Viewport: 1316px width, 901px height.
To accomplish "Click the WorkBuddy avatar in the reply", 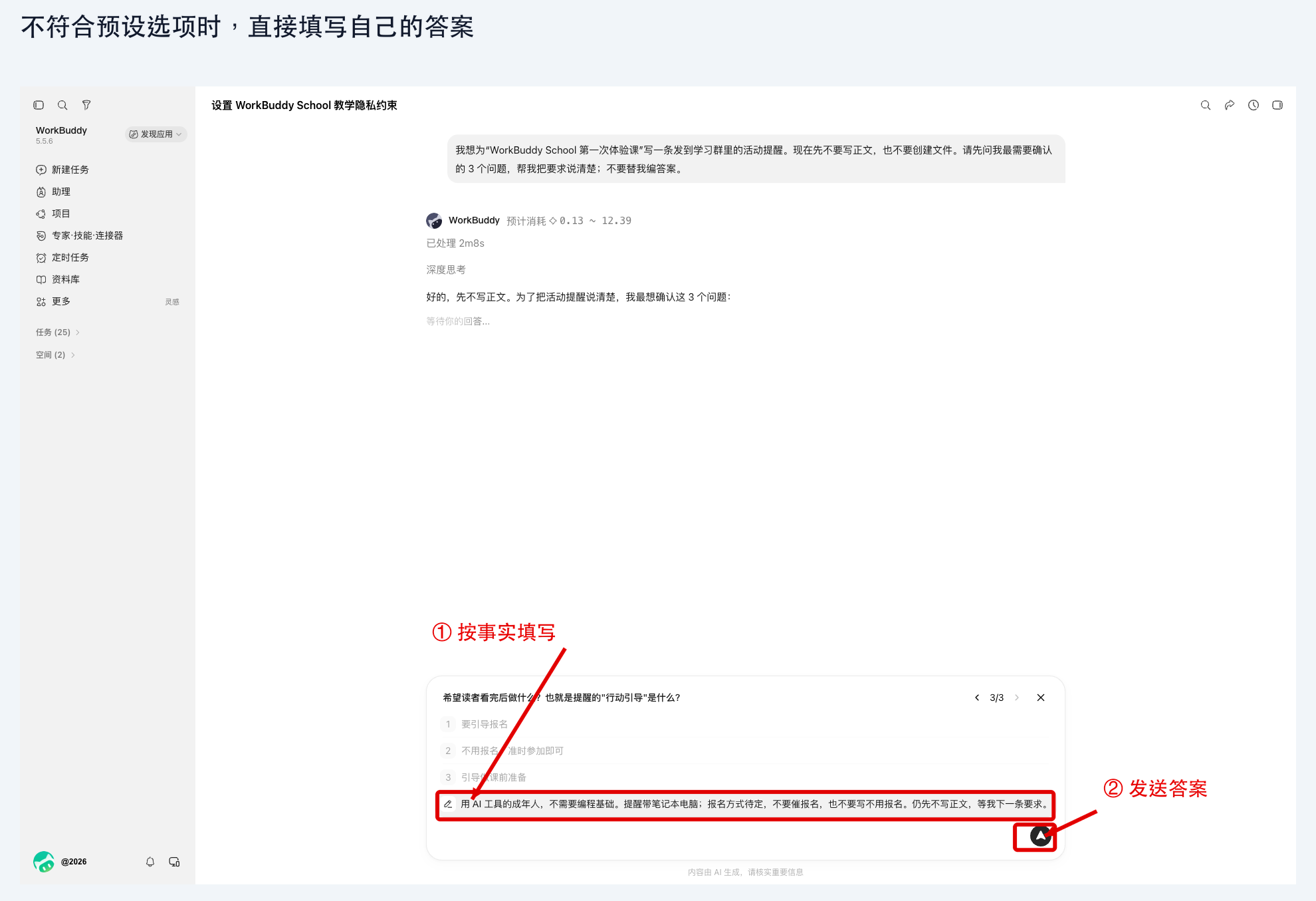I will (x=434, y=221).
